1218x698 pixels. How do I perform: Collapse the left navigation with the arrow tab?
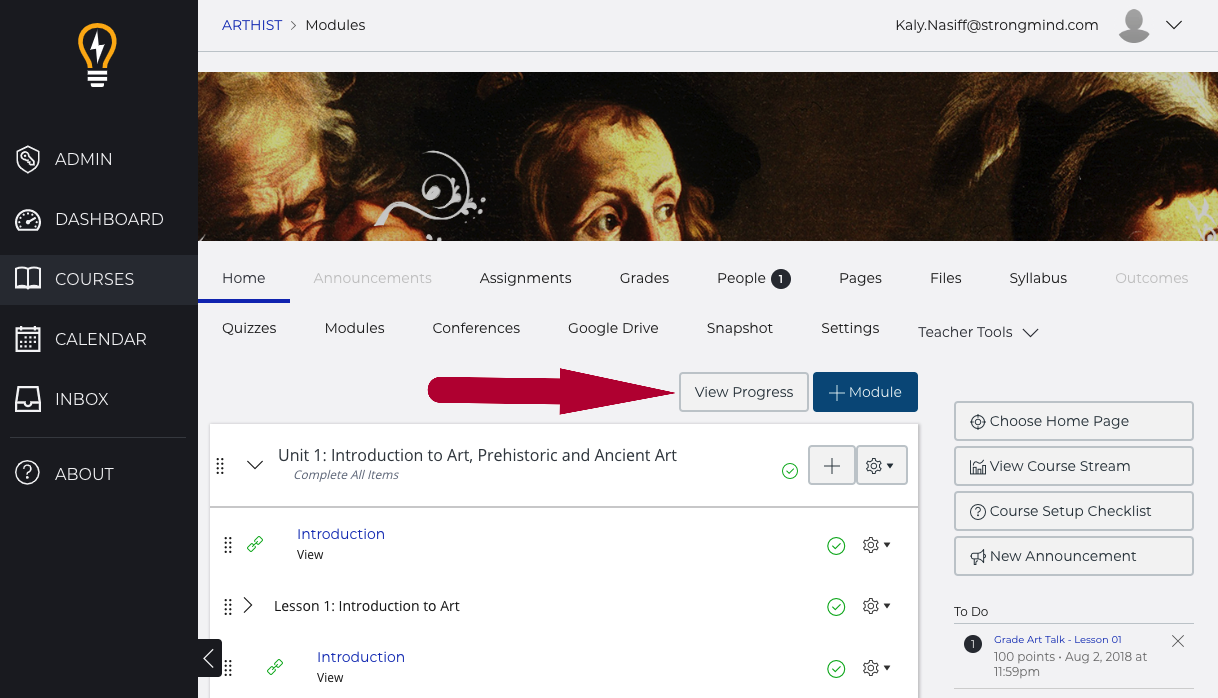click(x=209, y=658)
